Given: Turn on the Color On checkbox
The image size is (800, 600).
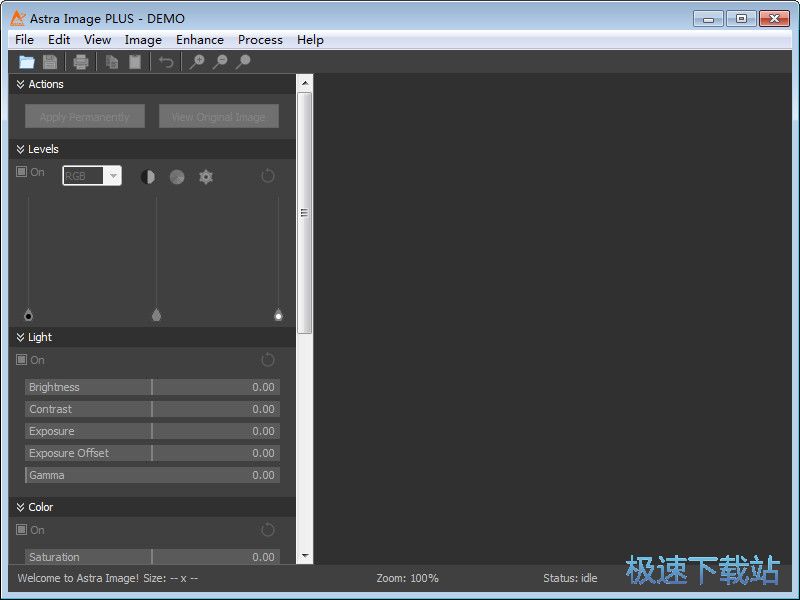Looking at the screenshot, I should (x=22, y=530).
